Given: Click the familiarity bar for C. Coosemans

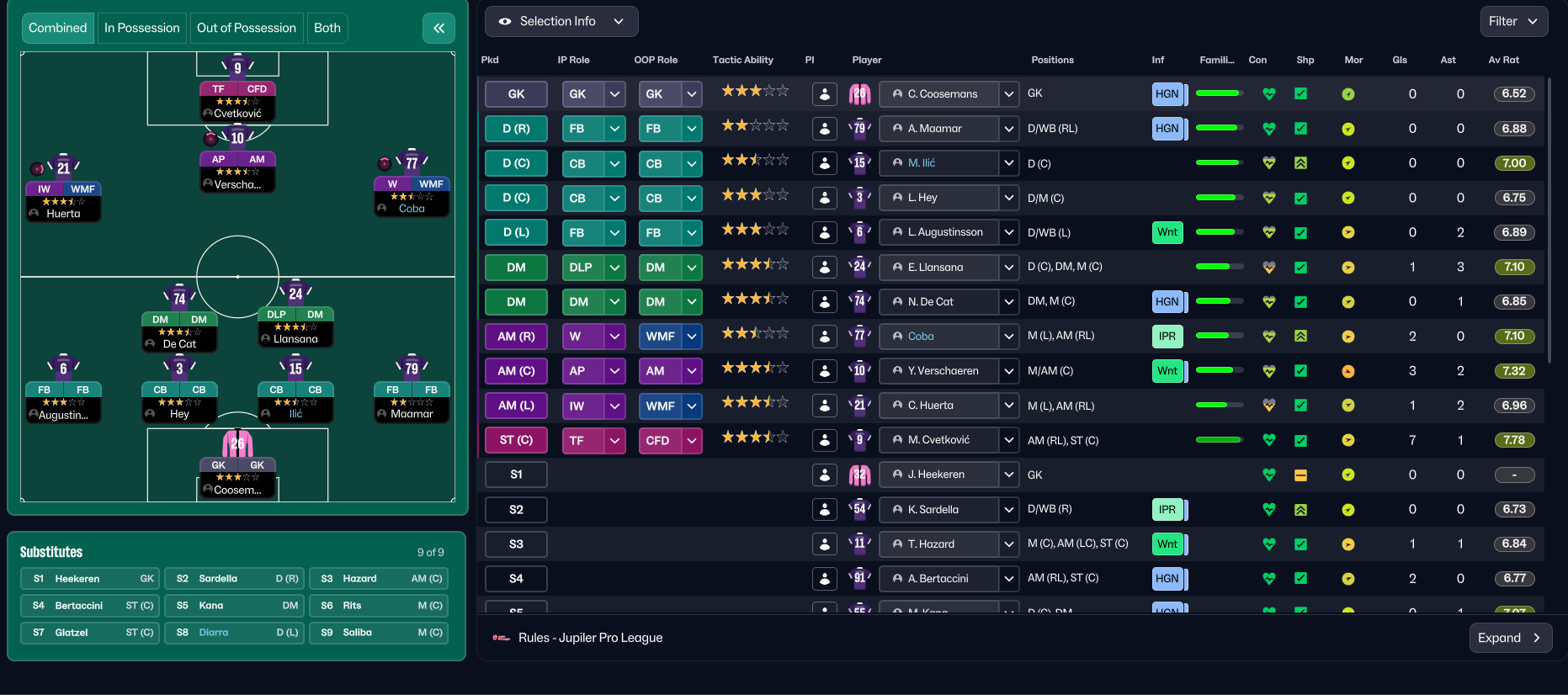Looking at the screenshot, I should tap(1219, 93).
